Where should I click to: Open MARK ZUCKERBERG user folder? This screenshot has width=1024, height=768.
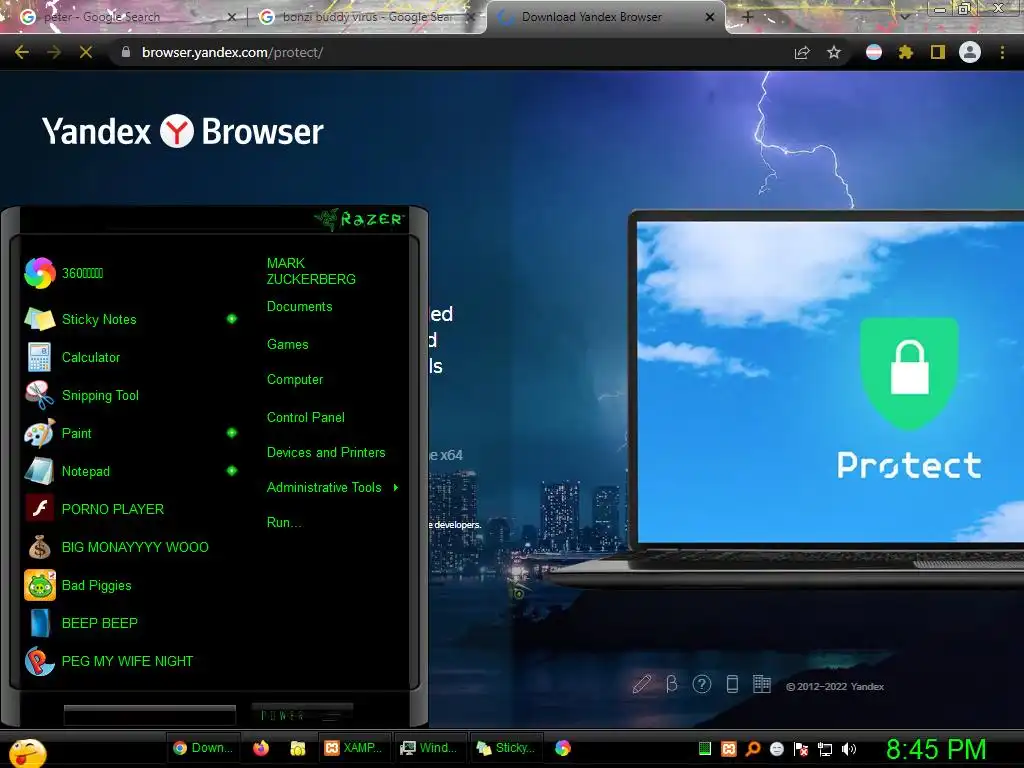click(311, 271)
